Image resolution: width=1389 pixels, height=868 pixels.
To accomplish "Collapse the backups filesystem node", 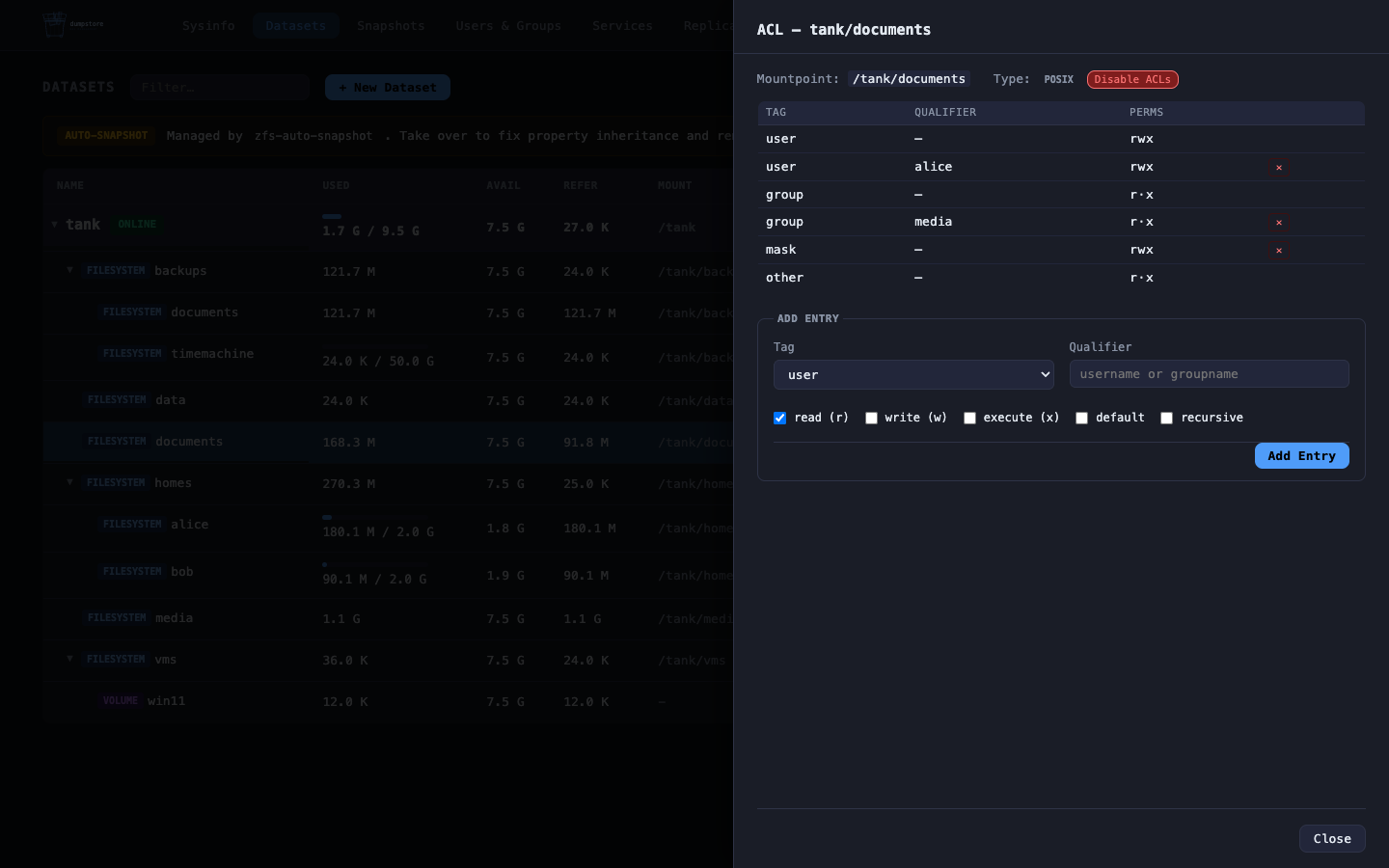I will point(69,271).
